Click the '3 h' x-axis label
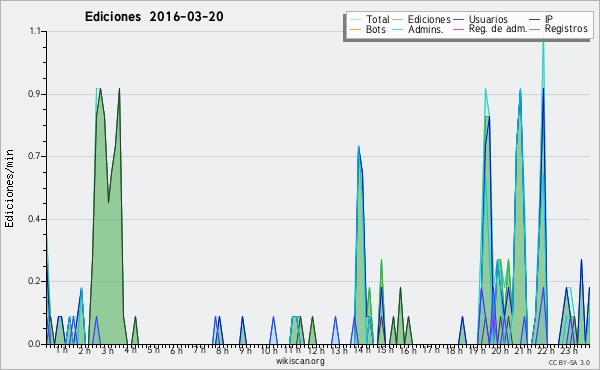Screen dimensions: 600x370 tap(108, 350)
